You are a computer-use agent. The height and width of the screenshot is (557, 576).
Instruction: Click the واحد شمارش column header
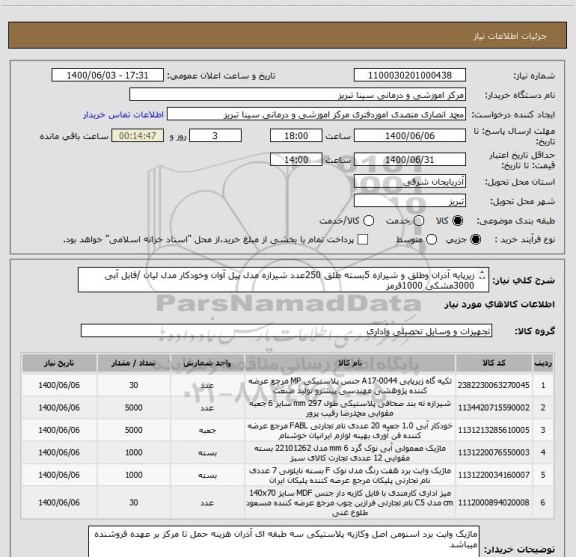208,363
